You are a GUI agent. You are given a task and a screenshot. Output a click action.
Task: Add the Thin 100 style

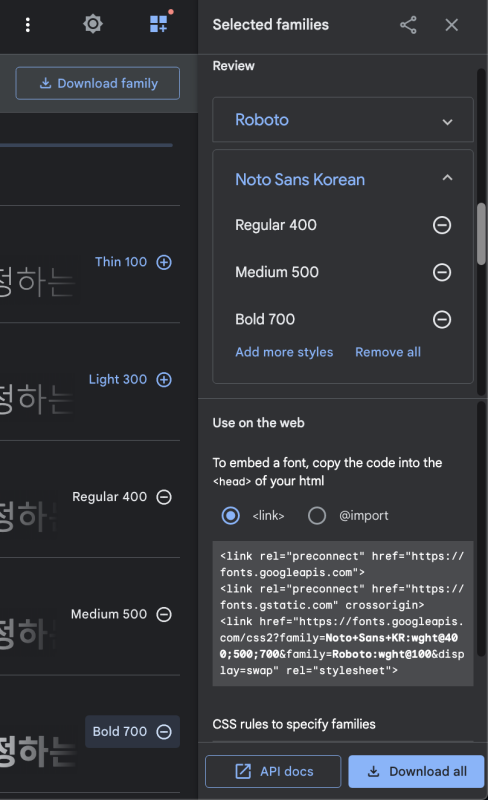point(164,262)
